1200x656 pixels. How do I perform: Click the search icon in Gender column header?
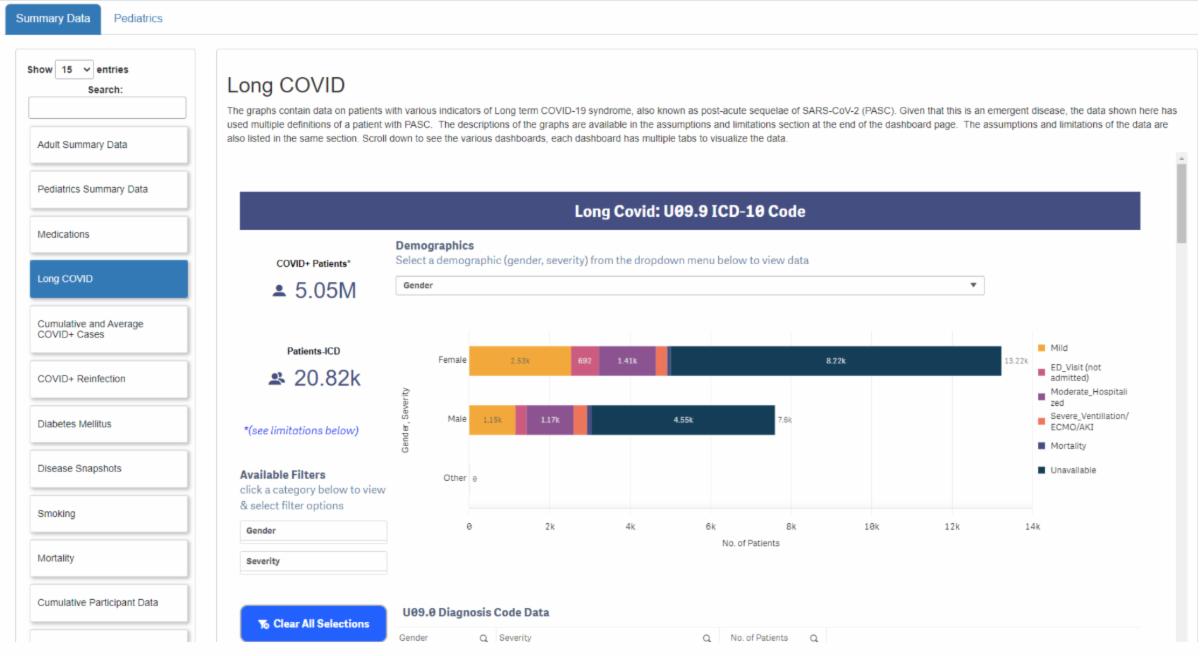(x=483, y=638)
